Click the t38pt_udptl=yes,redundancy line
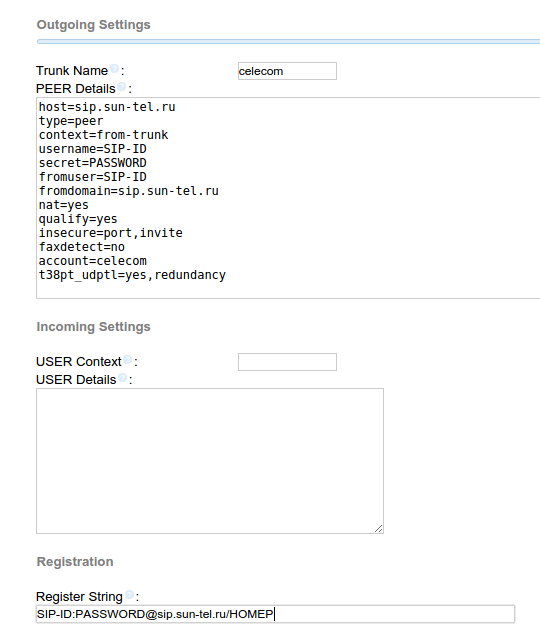 coord(132,275)
